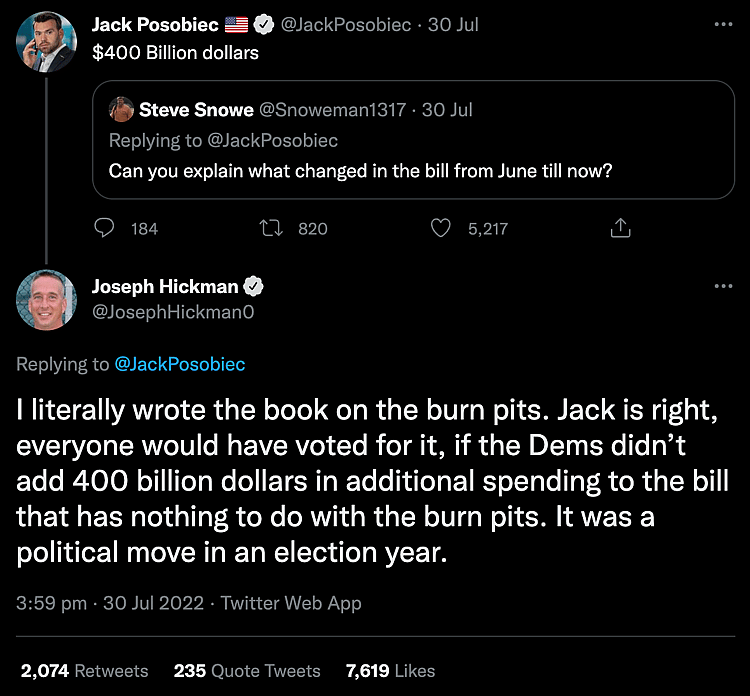Click the @JackPosobiec reply mention link
This screenshot has height=696, width=750.
click(x=180, y=364)
